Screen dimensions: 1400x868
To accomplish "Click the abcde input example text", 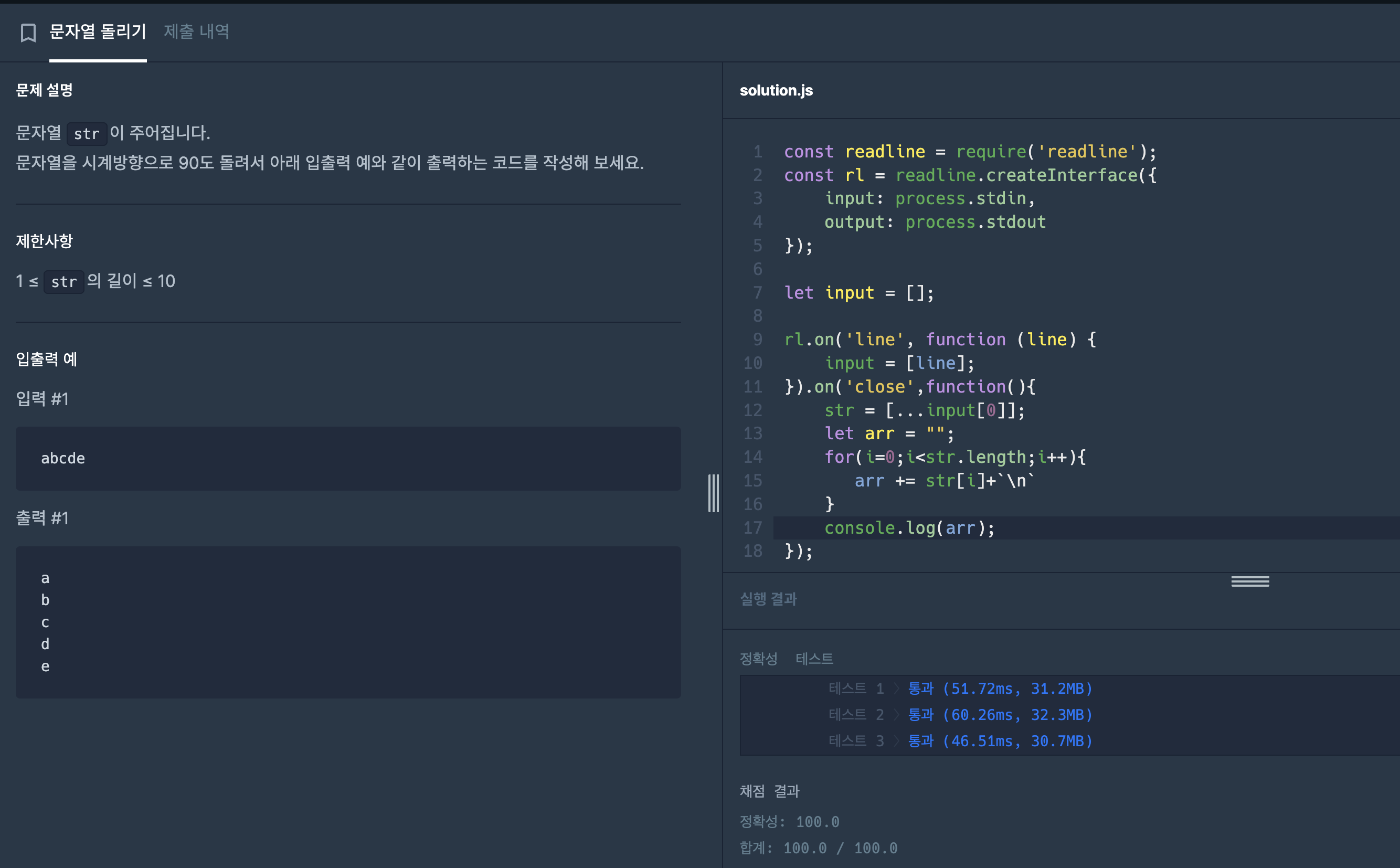I will click(63, 458).
